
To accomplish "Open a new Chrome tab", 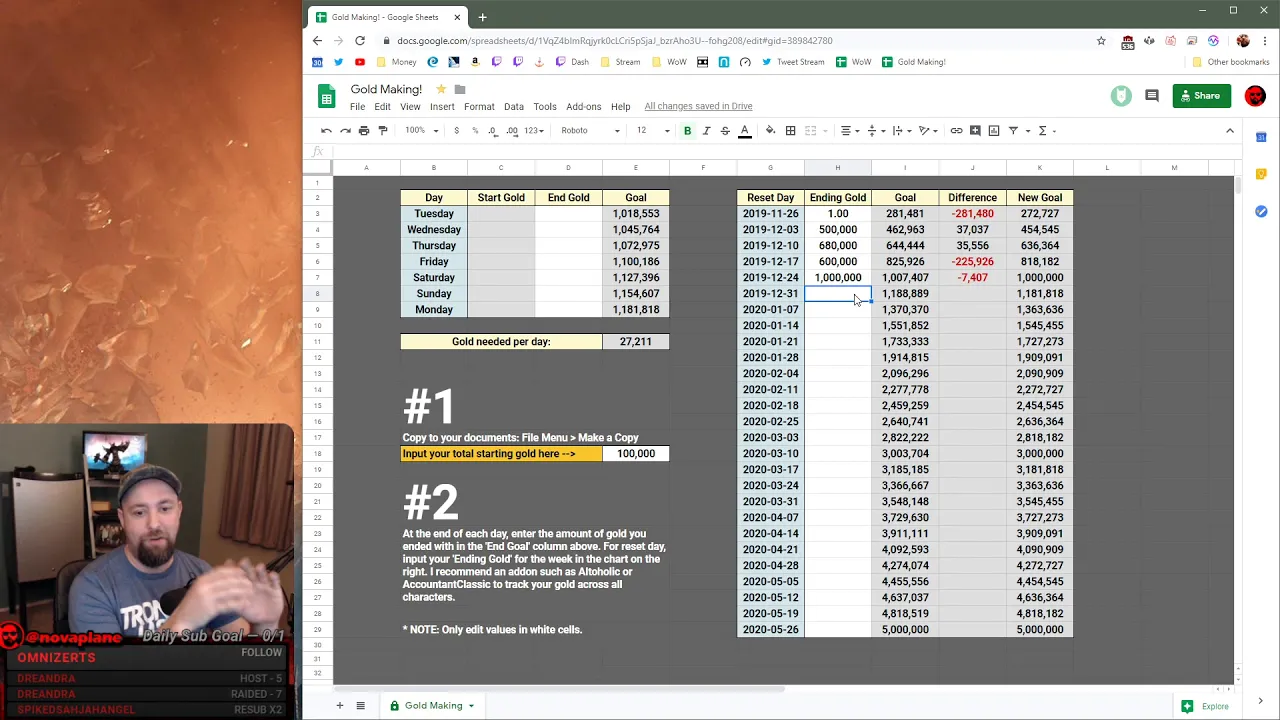I will coord(482,17).
